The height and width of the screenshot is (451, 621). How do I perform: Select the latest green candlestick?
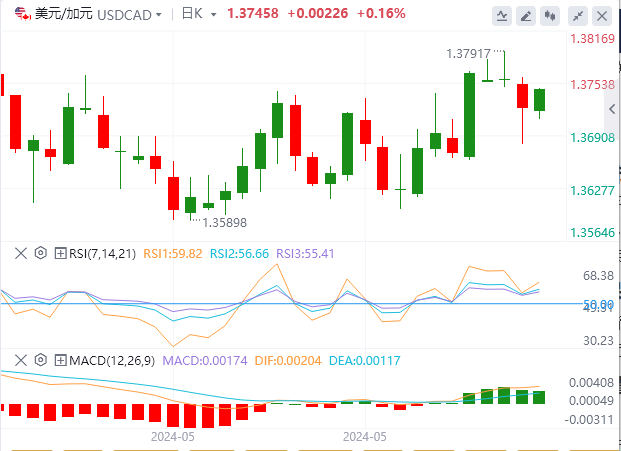point(539,100)
